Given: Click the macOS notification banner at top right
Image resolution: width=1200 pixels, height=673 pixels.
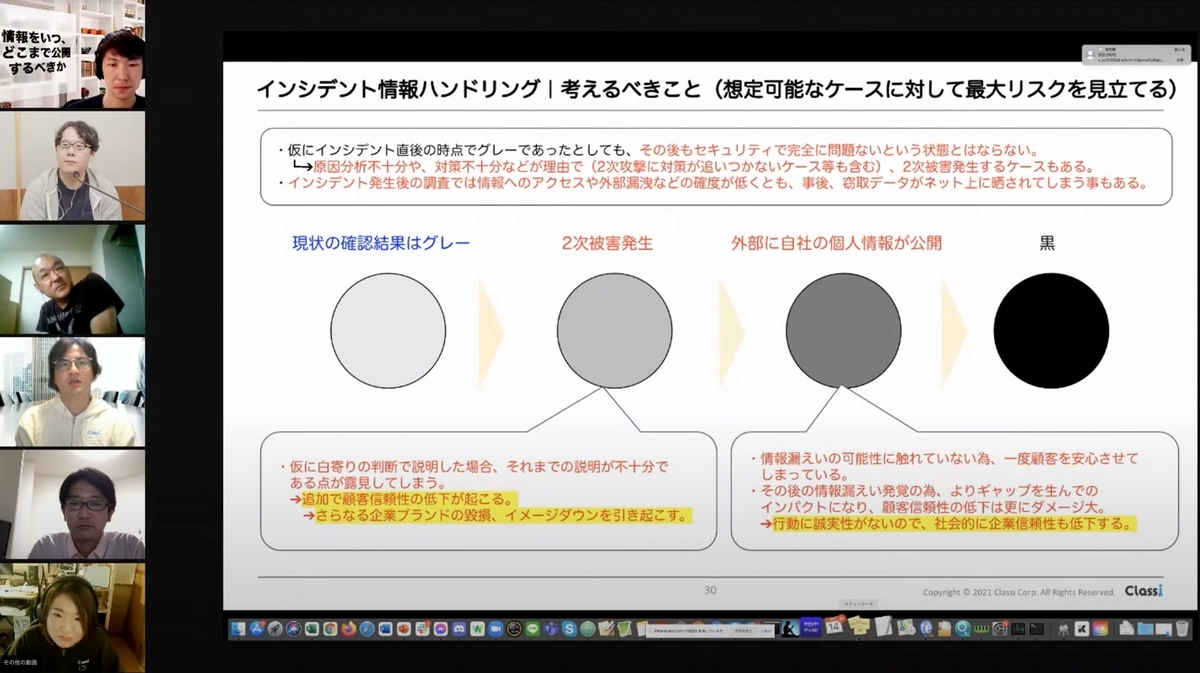Looking at the screenshot, I should 1136,54.
